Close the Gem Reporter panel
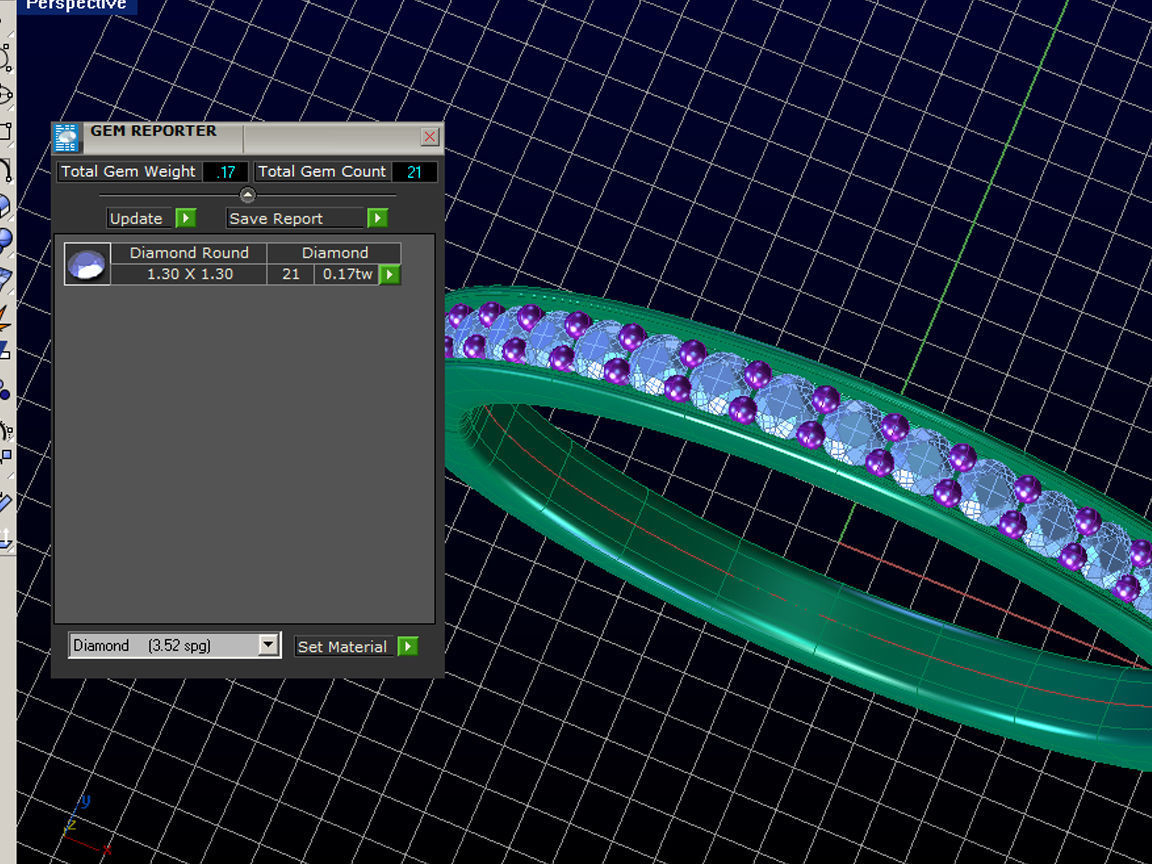The image size is (1152, 864). click(x=430, y=137)
